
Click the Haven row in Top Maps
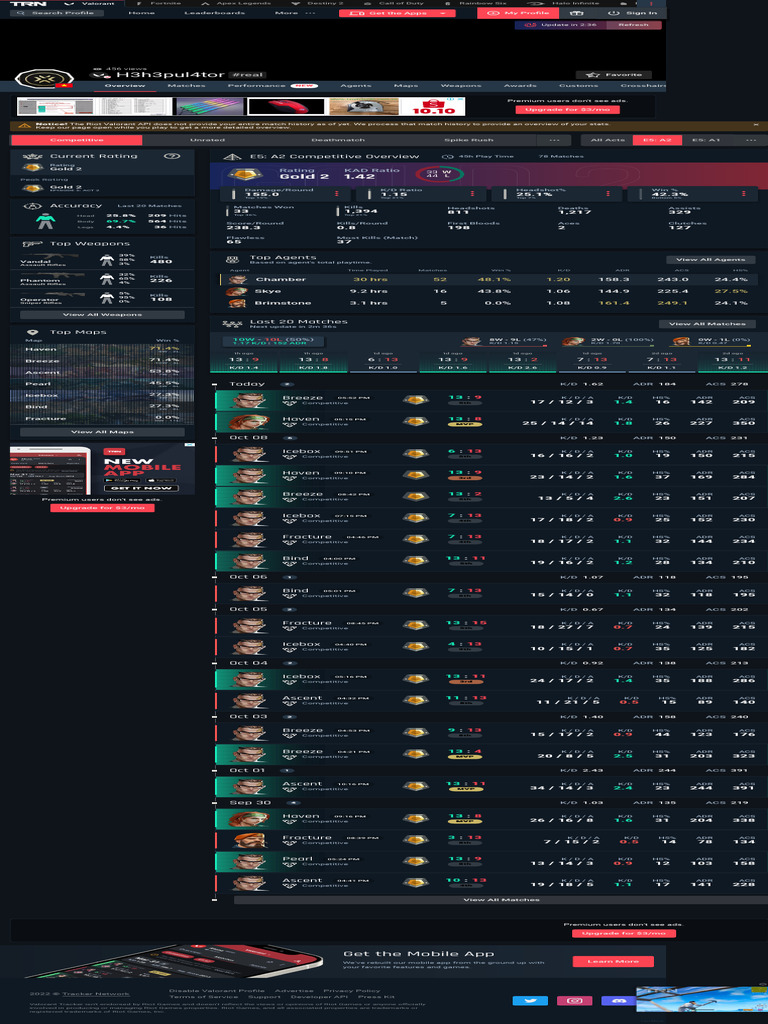point(102,349)
